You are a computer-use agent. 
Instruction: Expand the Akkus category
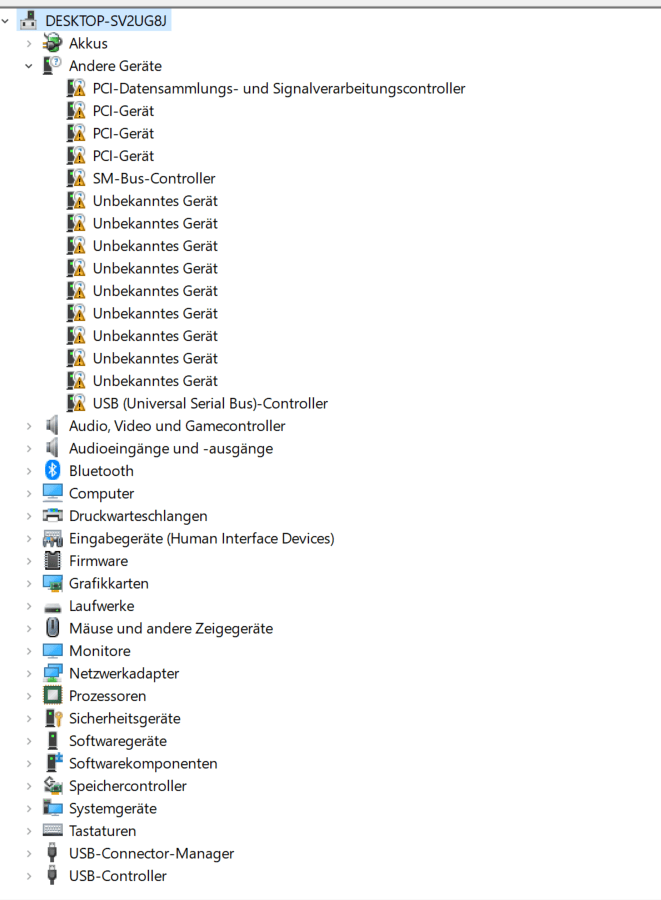tap(29, 44)
